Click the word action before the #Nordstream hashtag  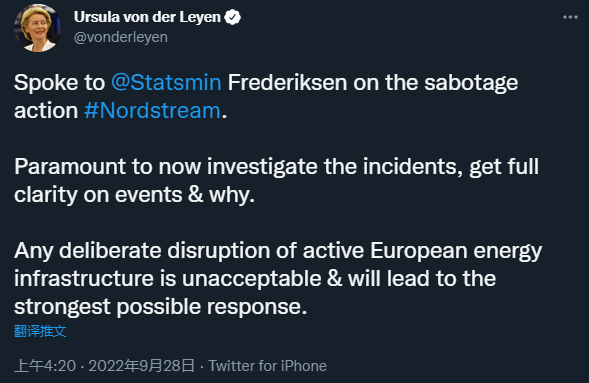pyautogui.click(x=46, y=111)
